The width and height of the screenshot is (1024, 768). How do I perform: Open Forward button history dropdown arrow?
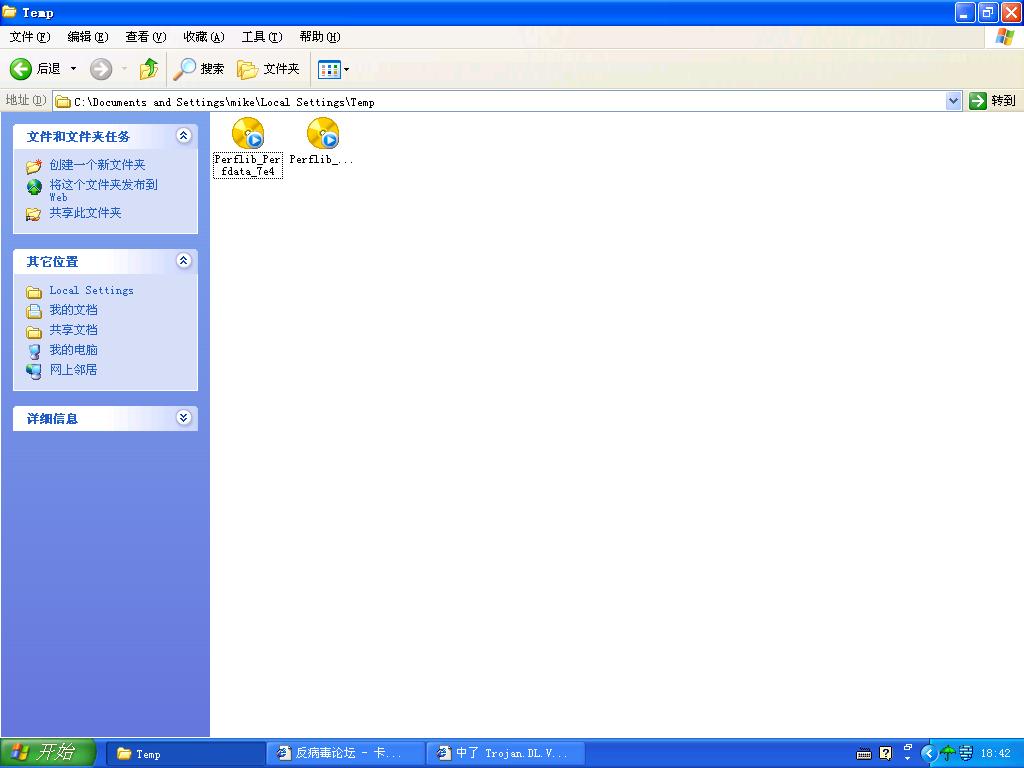coord(124,69)
